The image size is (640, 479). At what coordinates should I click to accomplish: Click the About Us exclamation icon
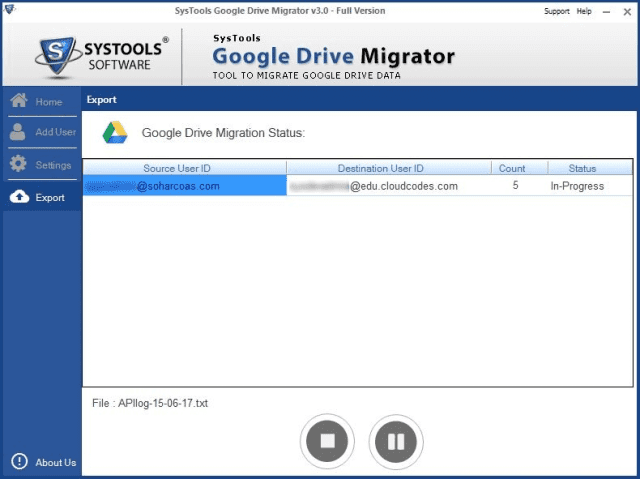click(19, 461)
